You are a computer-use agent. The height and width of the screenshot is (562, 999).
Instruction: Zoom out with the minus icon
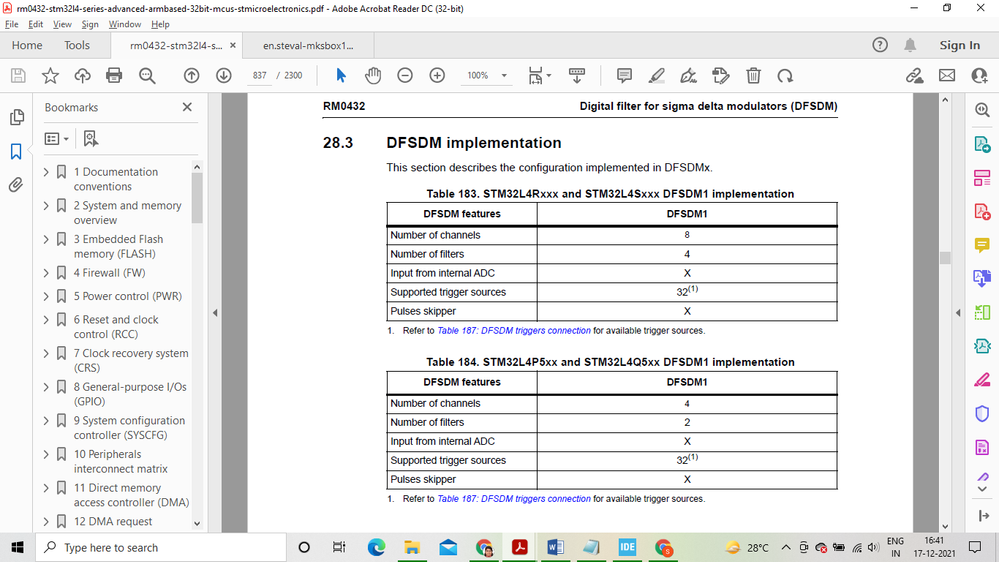point(405,76)
